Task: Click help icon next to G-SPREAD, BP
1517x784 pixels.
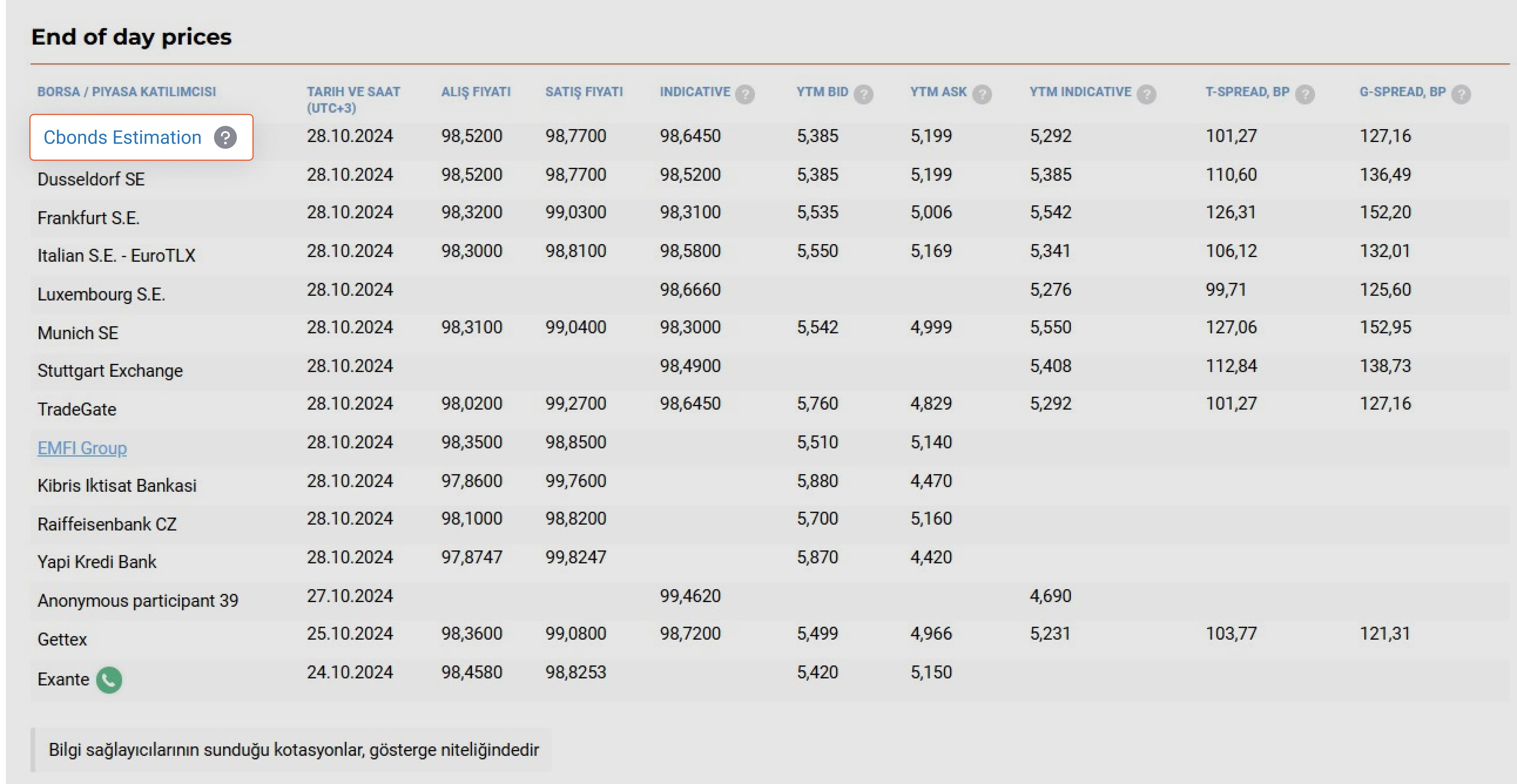Action: click(x=1460, y=94)
